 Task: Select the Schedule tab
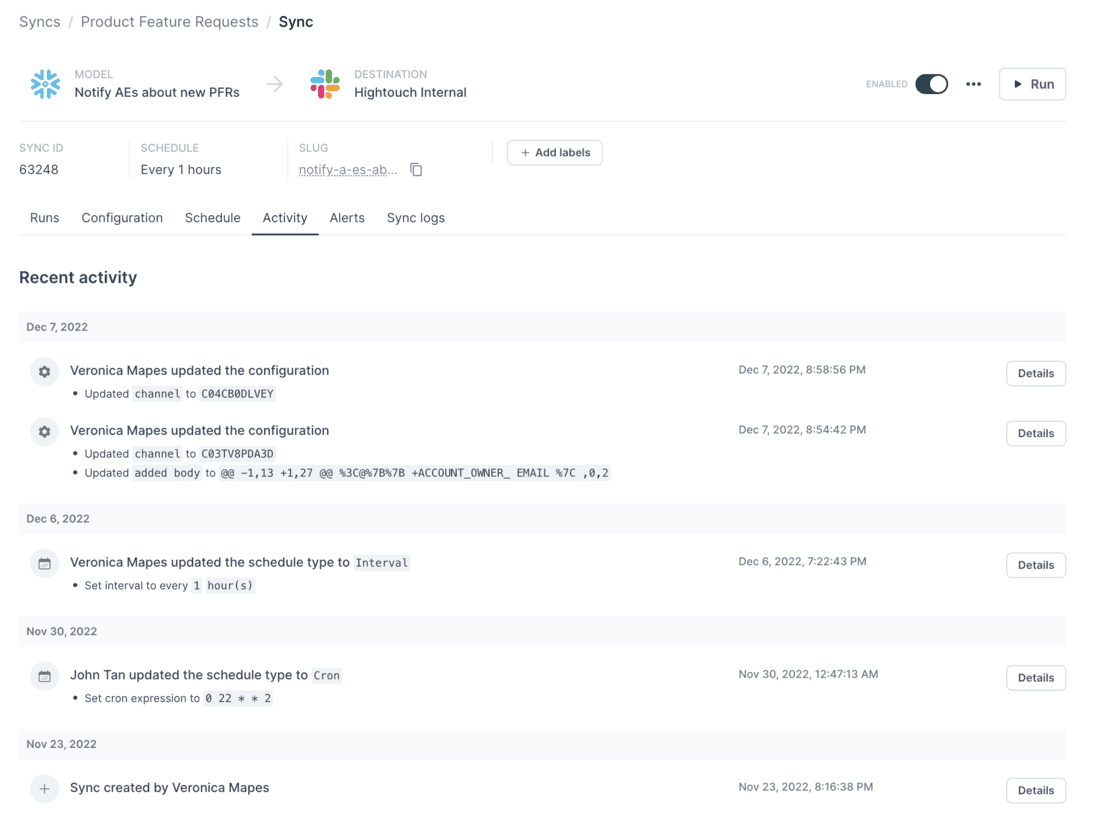[212, 217]
